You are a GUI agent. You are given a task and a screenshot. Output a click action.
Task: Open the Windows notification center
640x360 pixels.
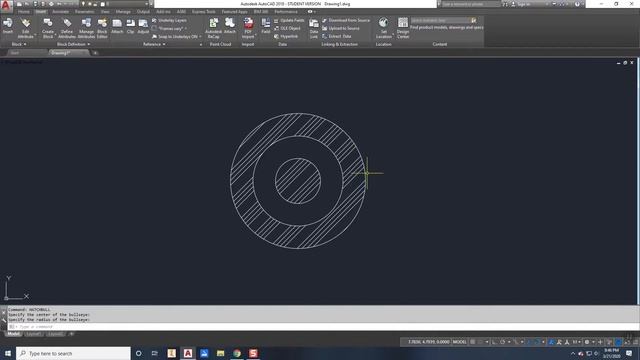pos(629,353)
